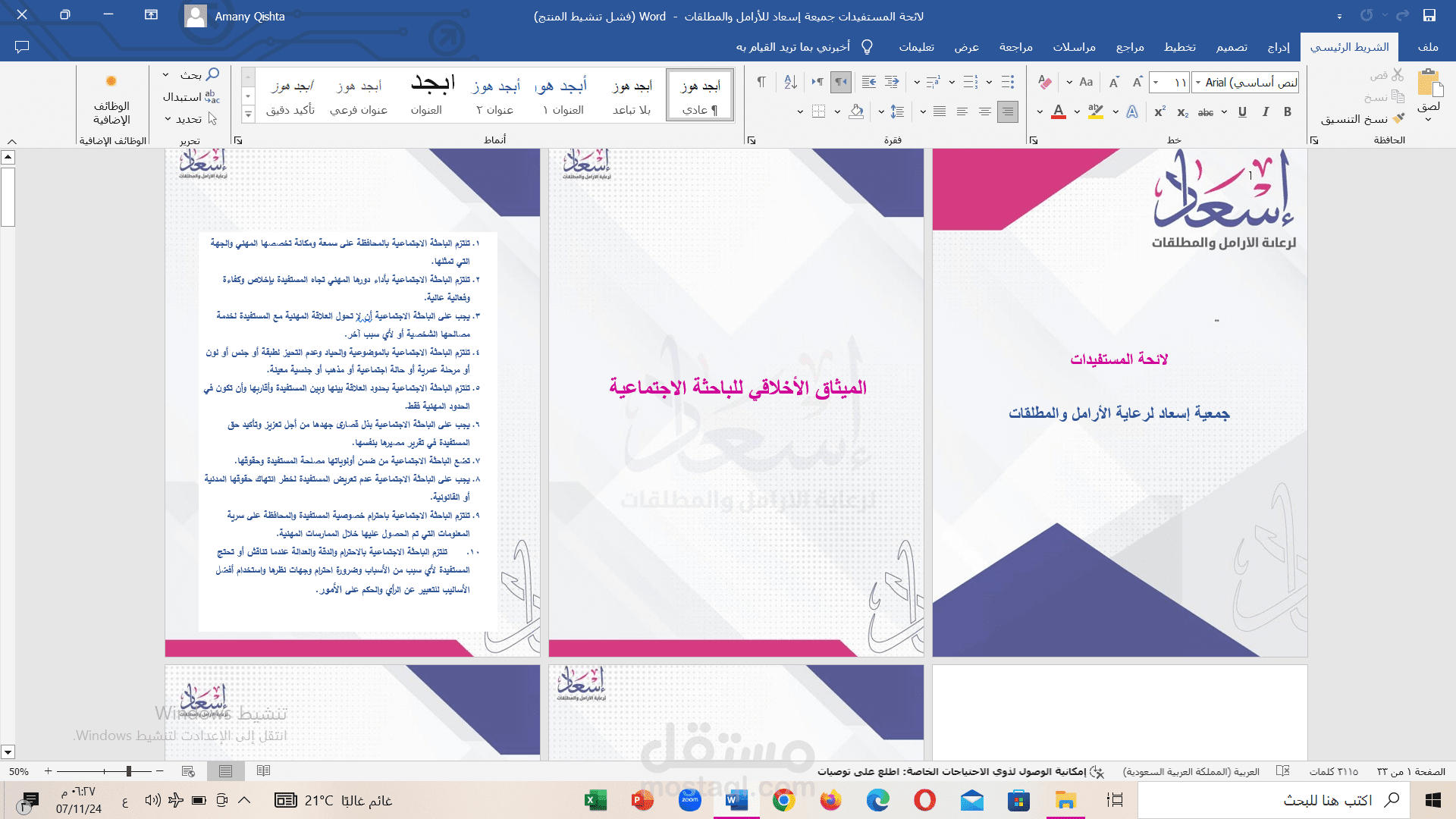
Task: Click the paragraph shading paint bucket
Action: [x=856, y=111]
